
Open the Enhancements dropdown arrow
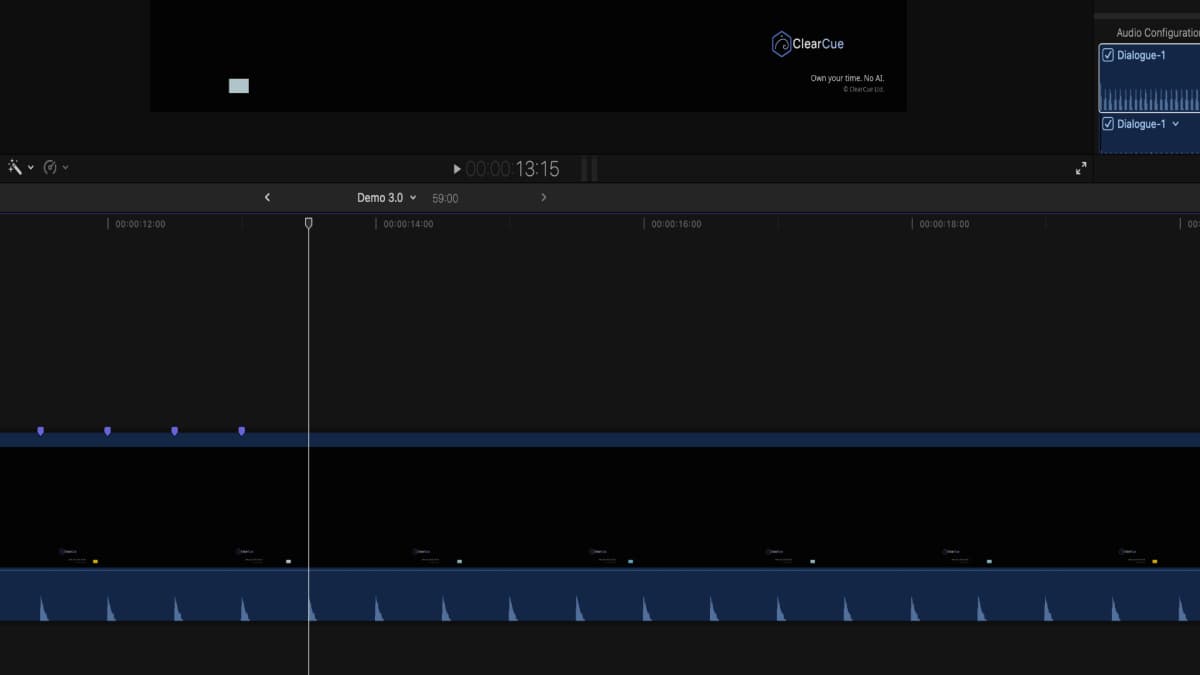click(x=30, y=167)
